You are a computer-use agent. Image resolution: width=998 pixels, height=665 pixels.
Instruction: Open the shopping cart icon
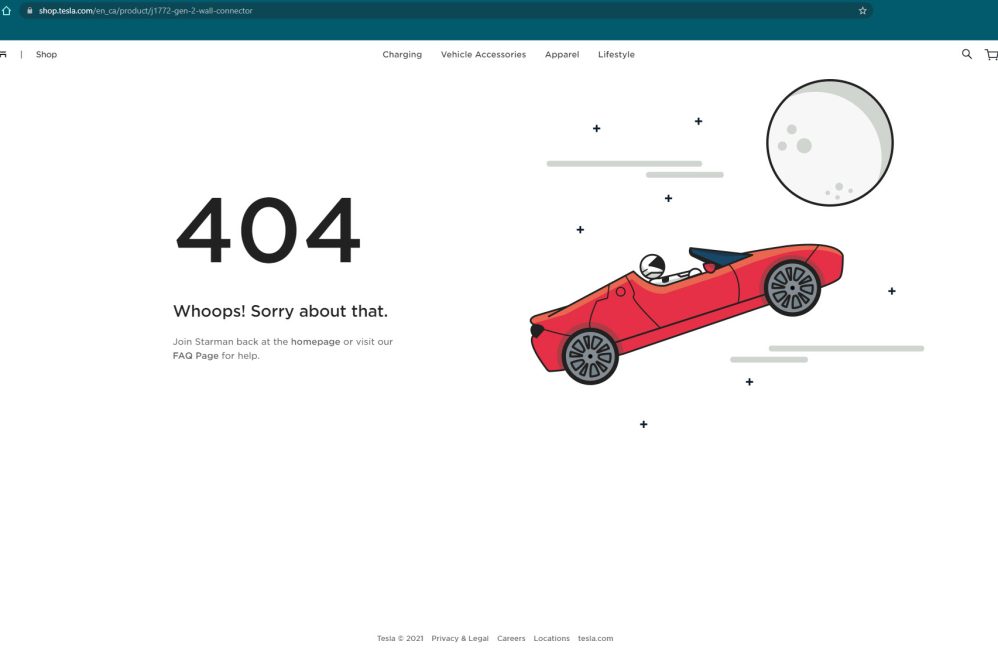990,55
